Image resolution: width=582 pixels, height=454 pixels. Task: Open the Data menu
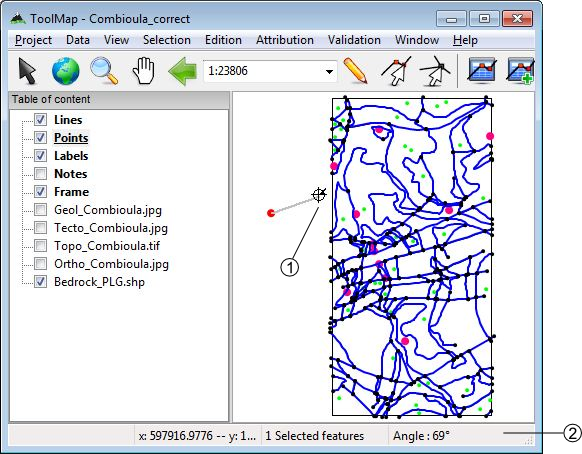[x=78, y=40]
